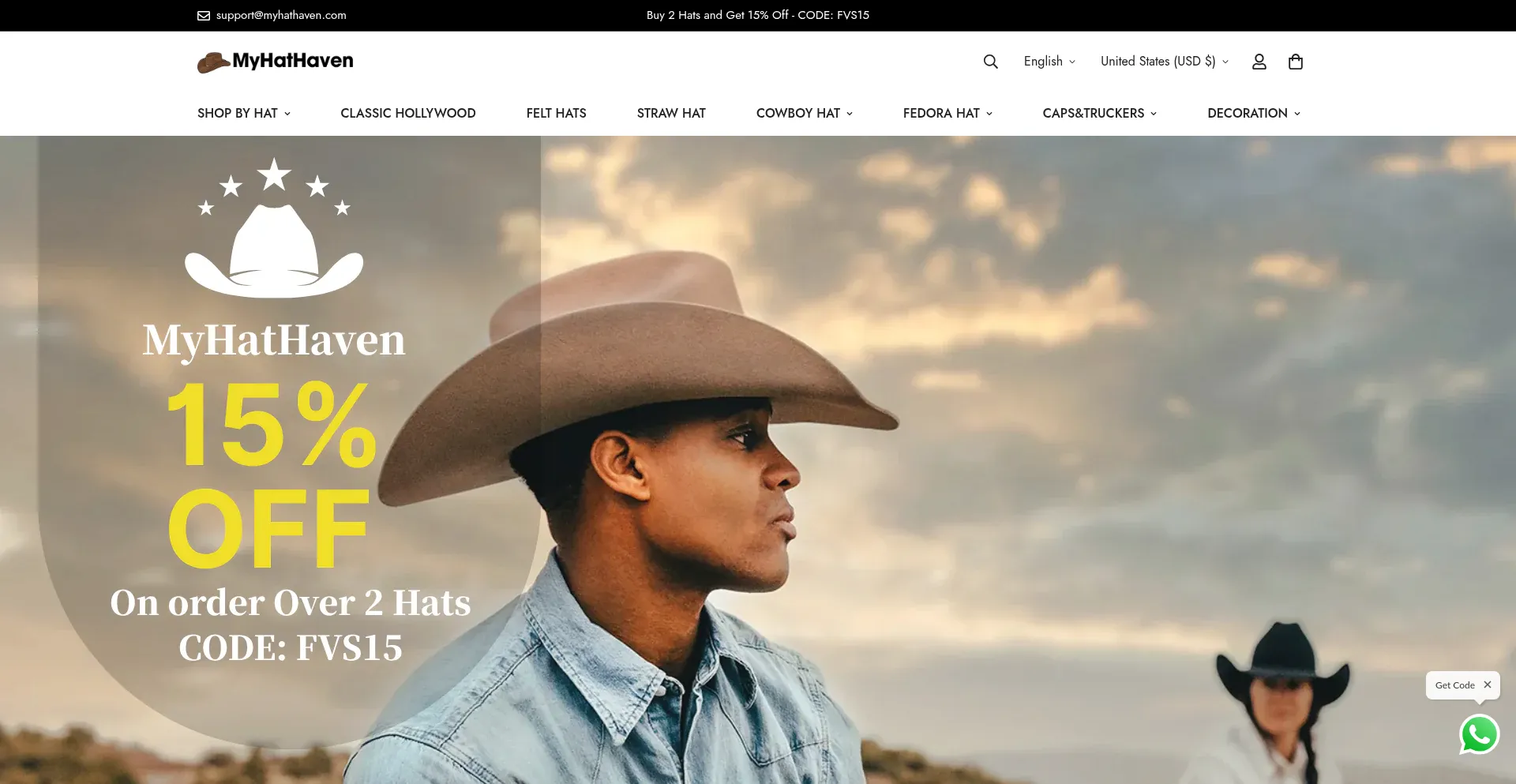Click support@myhathaven.com email link

click(281, 15)
